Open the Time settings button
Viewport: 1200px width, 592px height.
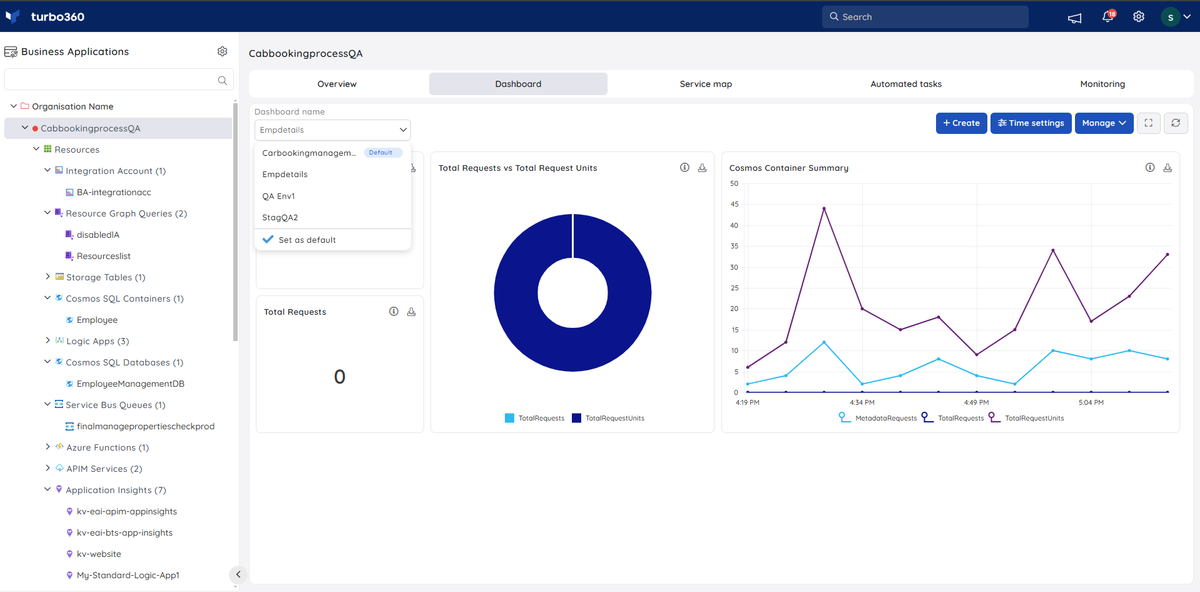(x=1031, y=123)
